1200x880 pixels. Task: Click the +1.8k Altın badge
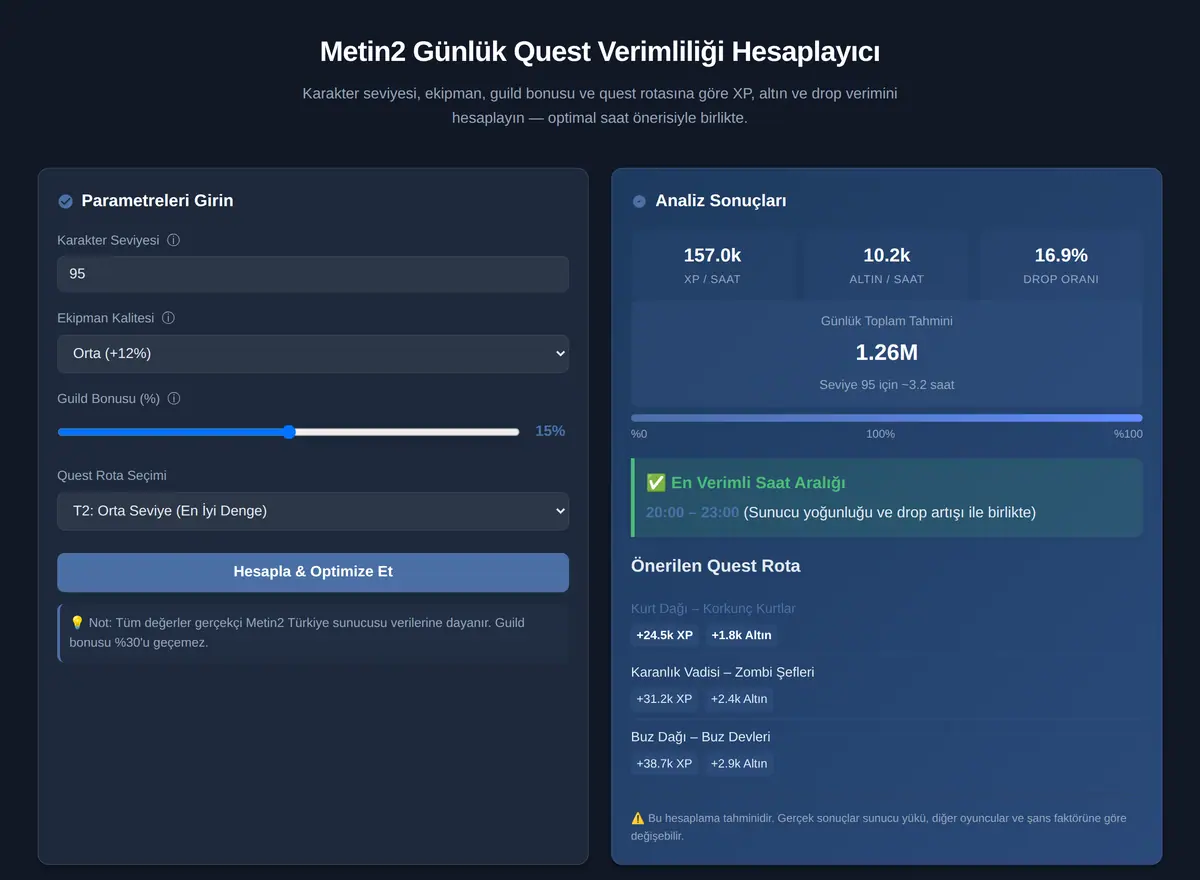[x=741, y=635]
